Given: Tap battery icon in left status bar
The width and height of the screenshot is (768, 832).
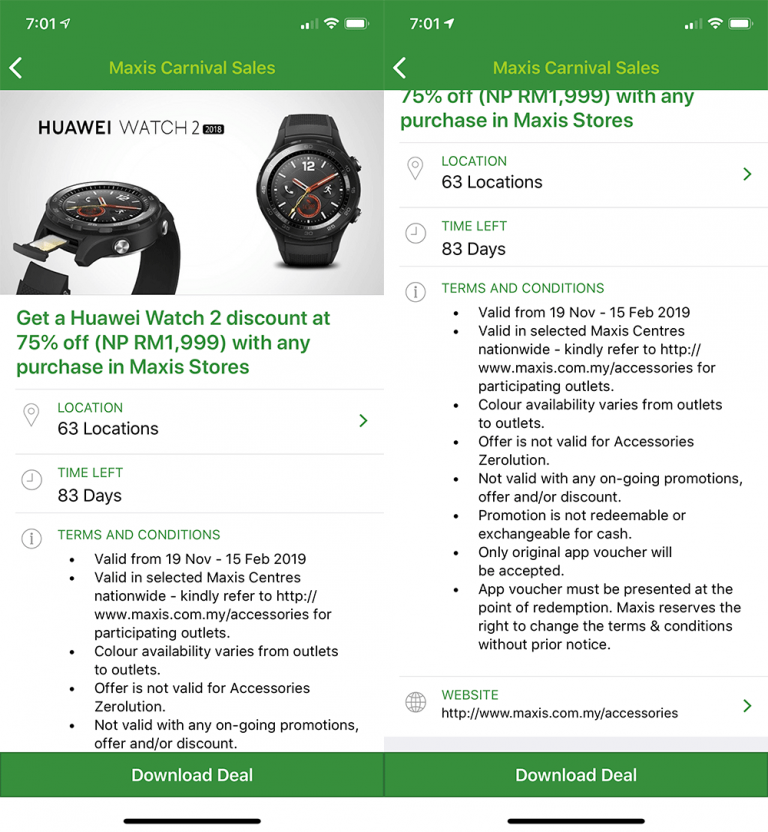Looking at the screenshot, I should (356, 23).
